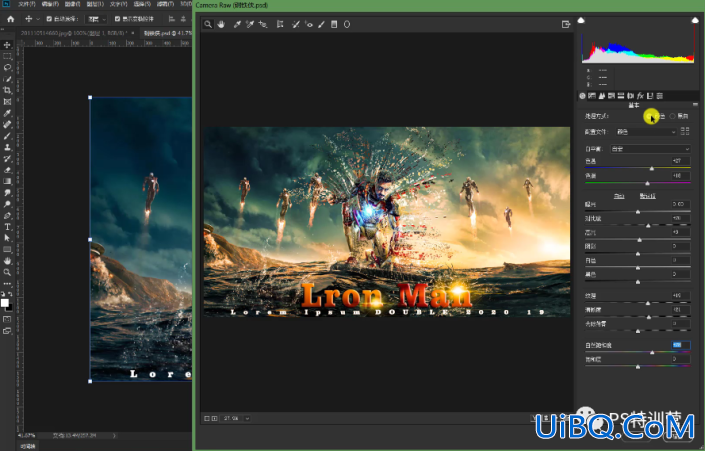The width and height of the screenshot is (705, 451).
Task: Click the Default link in Basic panel
Action: [x=647, y=196]
